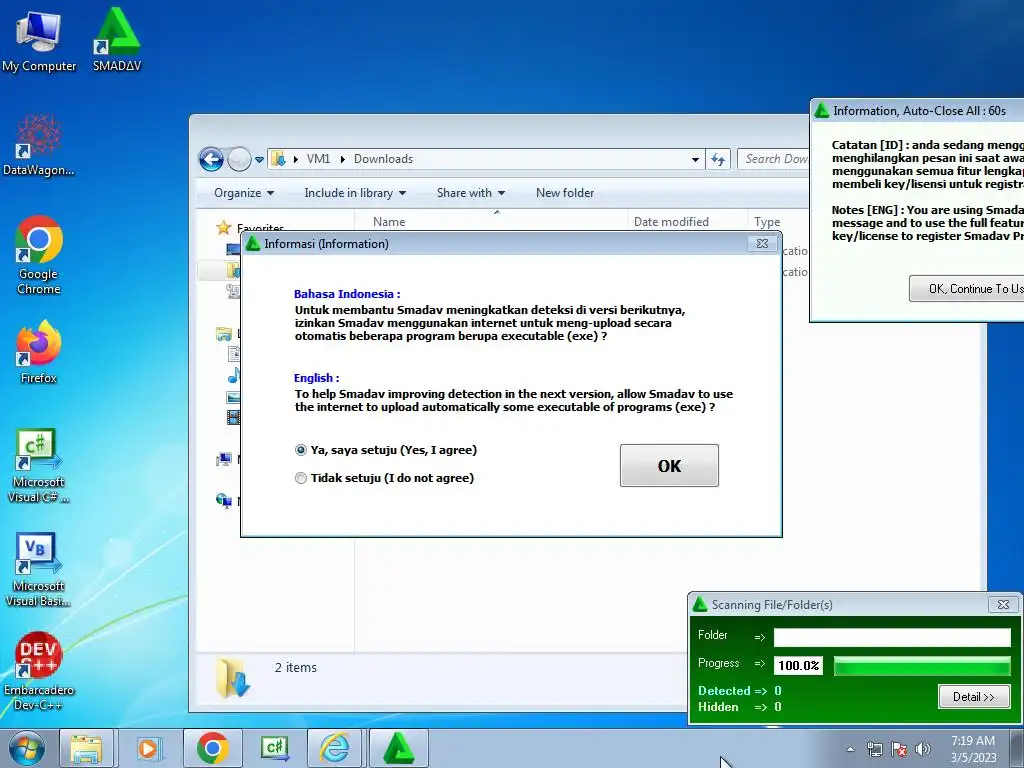The image size is (1024, 768).
Task: Click Downloads in the address breadcrumb
Action: click(x=383, y=159)
